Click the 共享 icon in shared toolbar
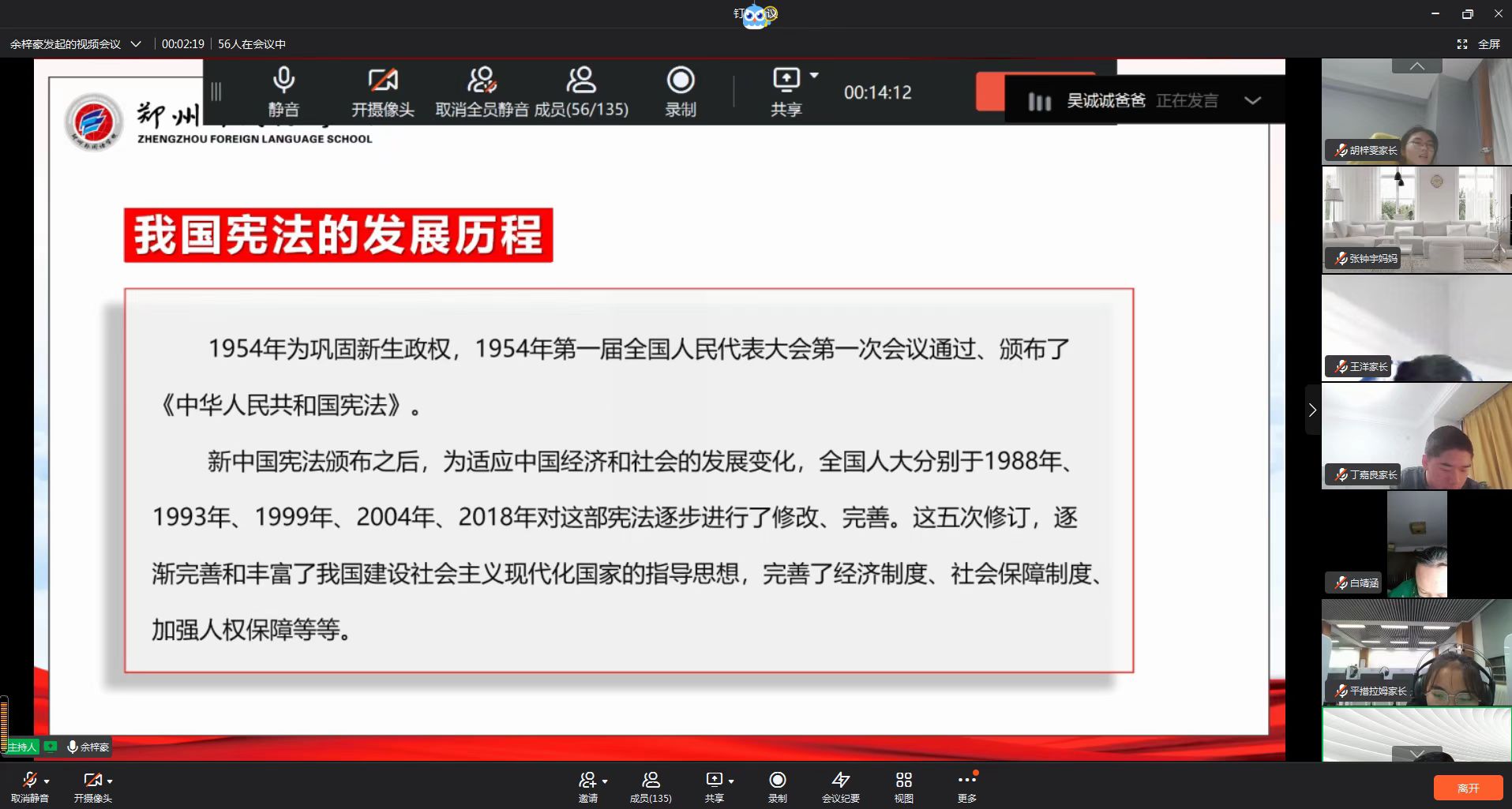Screen dimensions: 1512x809 (x=786, y=79)
